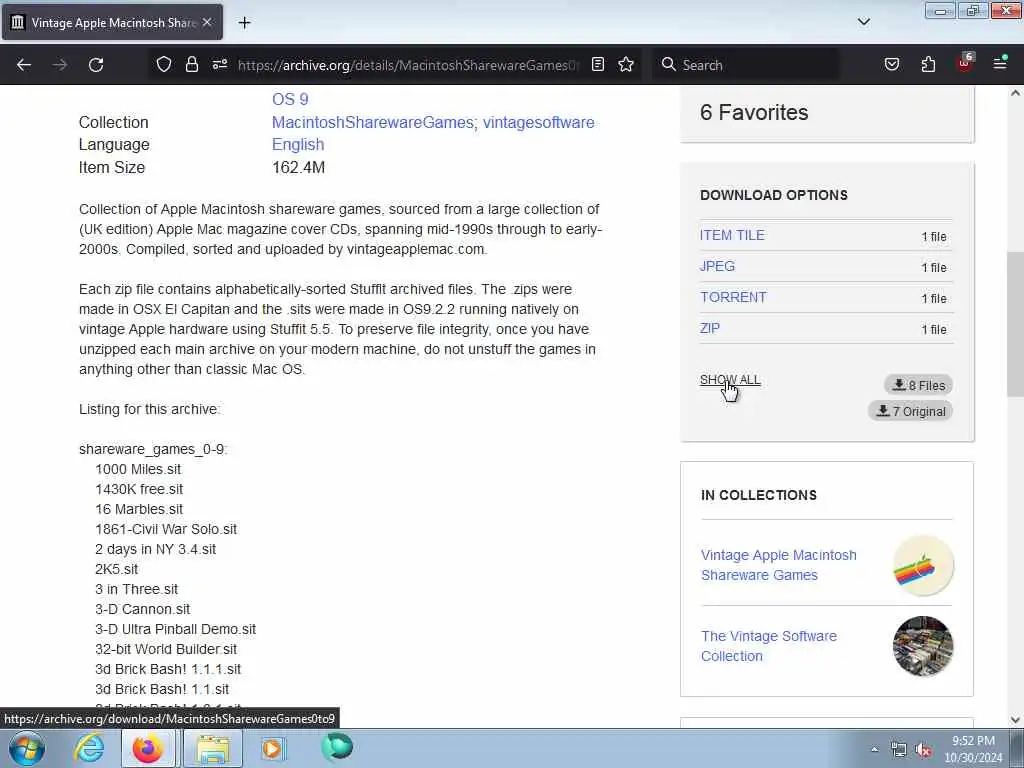Open the Windows Start menu
The width and height of the screenshot is (1024, 768).
[x=27, y=748]
